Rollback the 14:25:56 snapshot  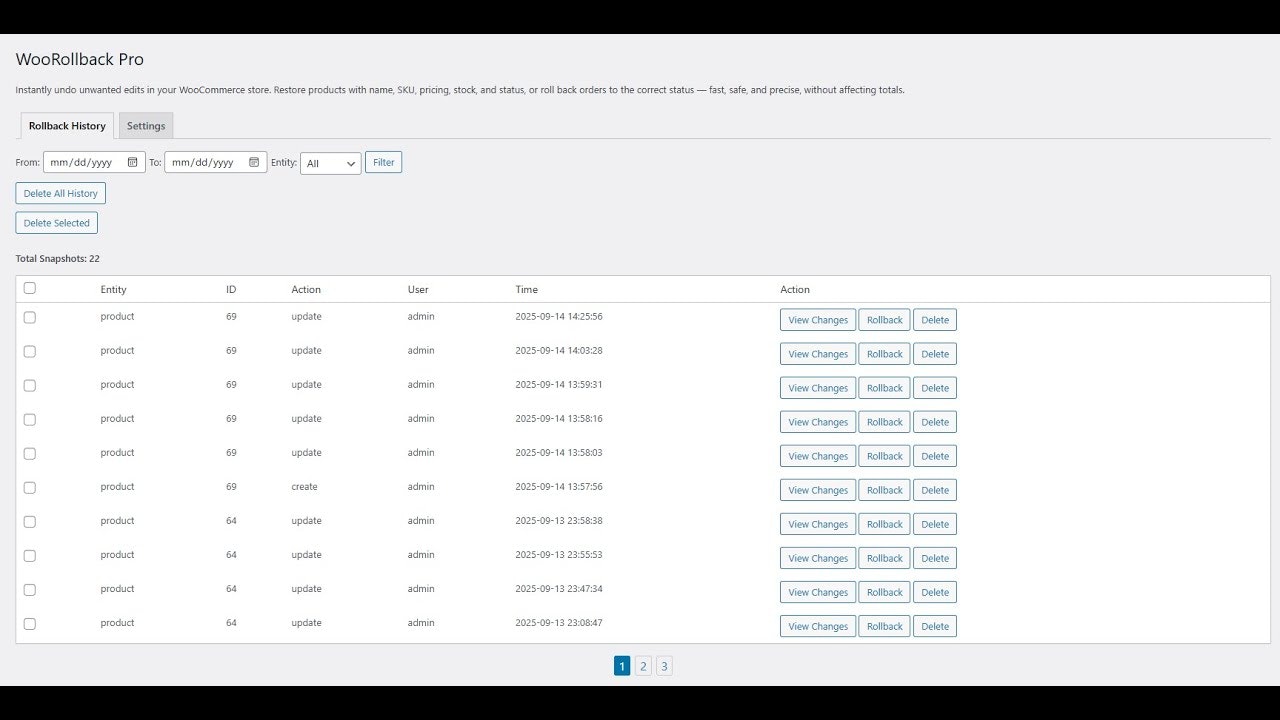tap(884, 320)
